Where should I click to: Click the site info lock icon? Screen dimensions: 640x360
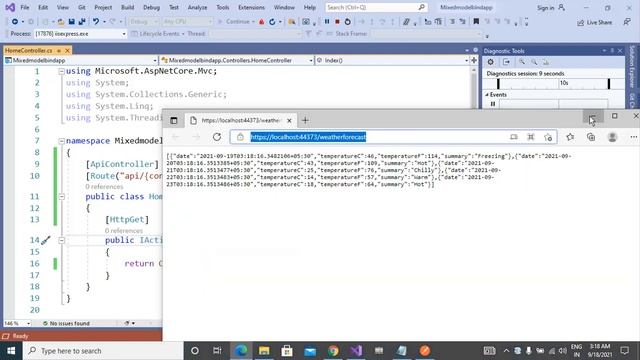point(240,137)
